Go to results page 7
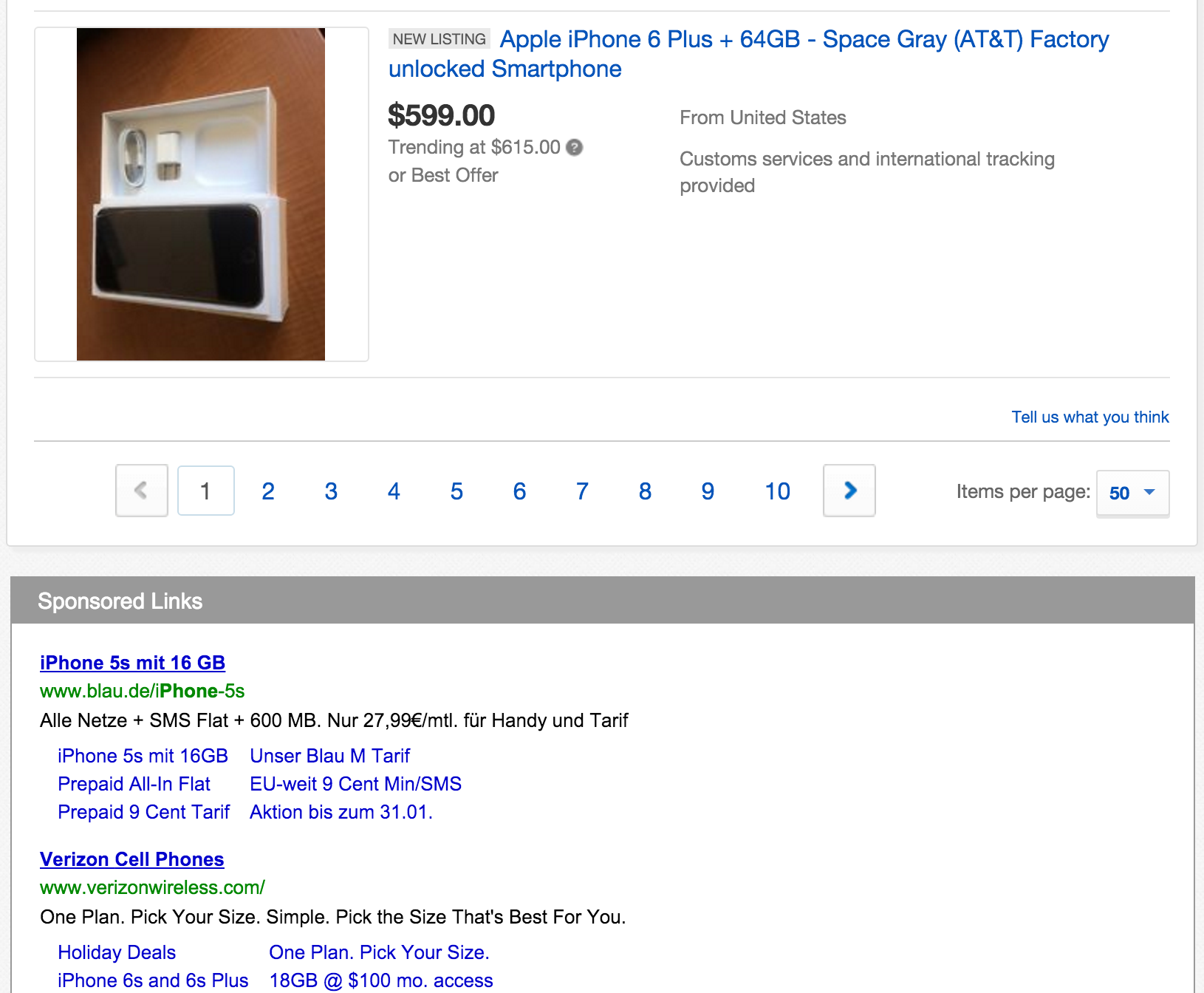 (x=582, y=491)
